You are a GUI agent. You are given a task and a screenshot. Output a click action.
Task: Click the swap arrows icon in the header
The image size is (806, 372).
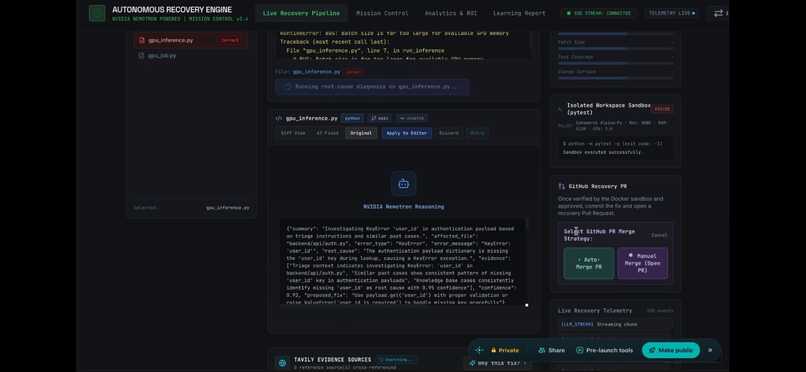[x=718, y=13]
